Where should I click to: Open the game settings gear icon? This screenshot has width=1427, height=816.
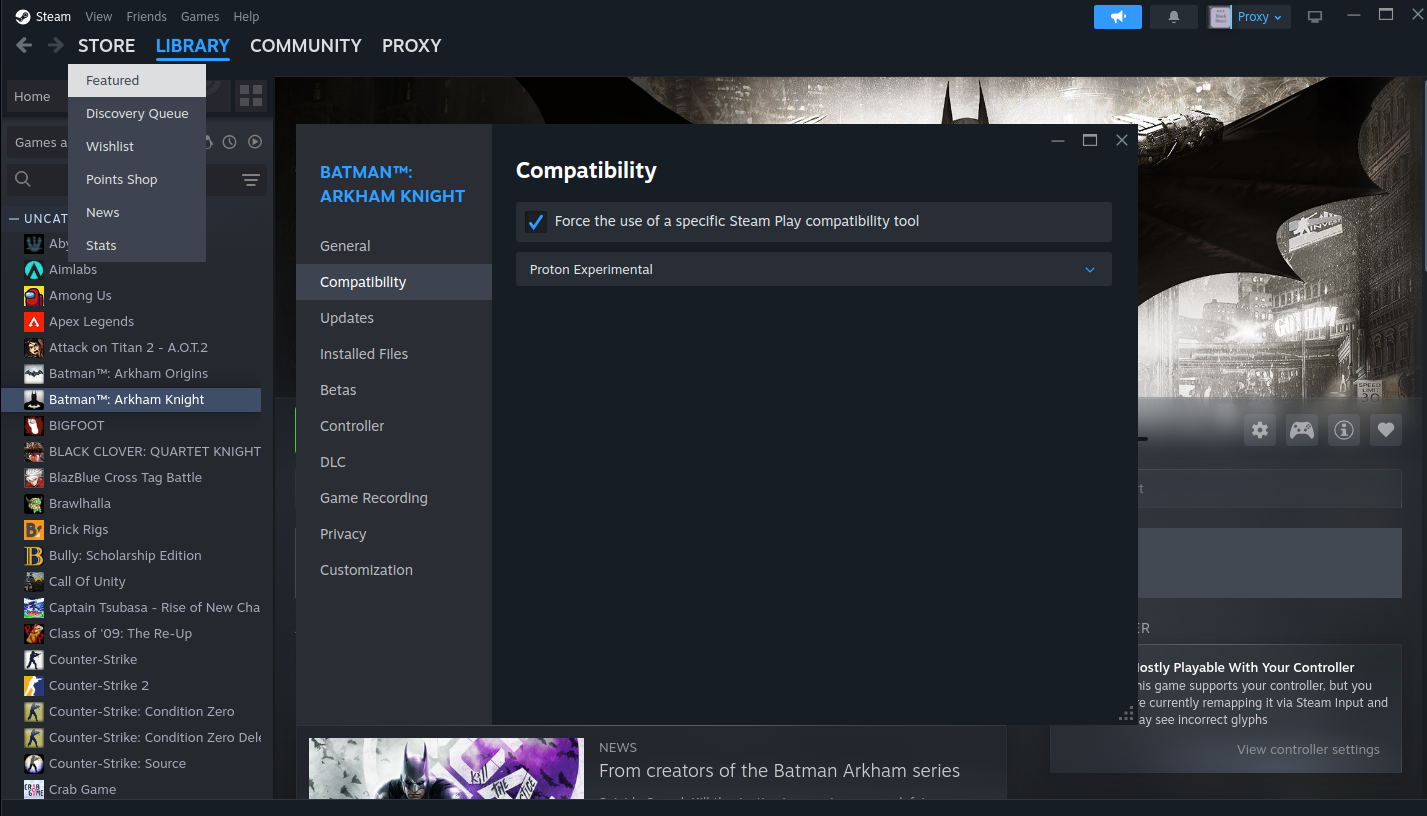1260,430
